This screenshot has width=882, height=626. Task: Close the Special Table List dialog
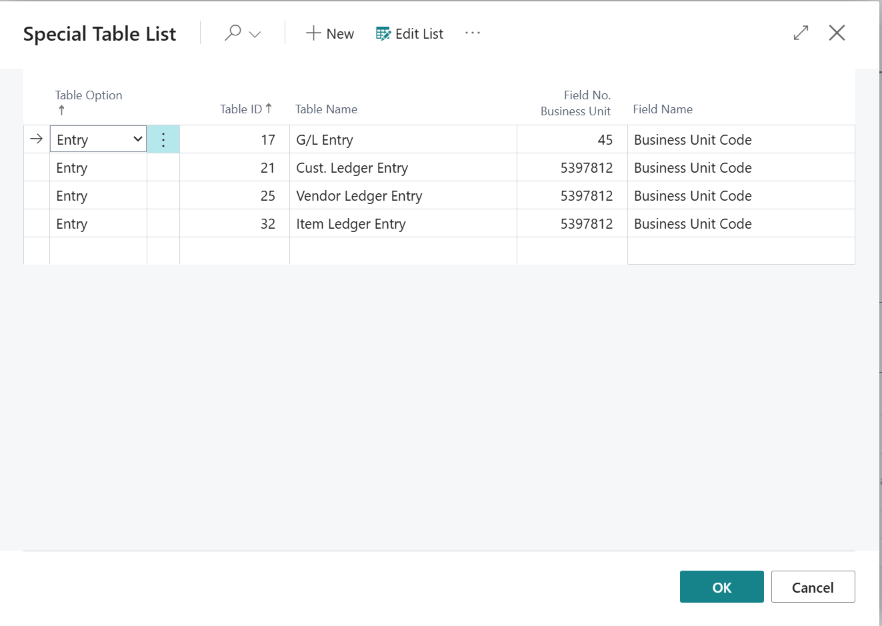837,33
